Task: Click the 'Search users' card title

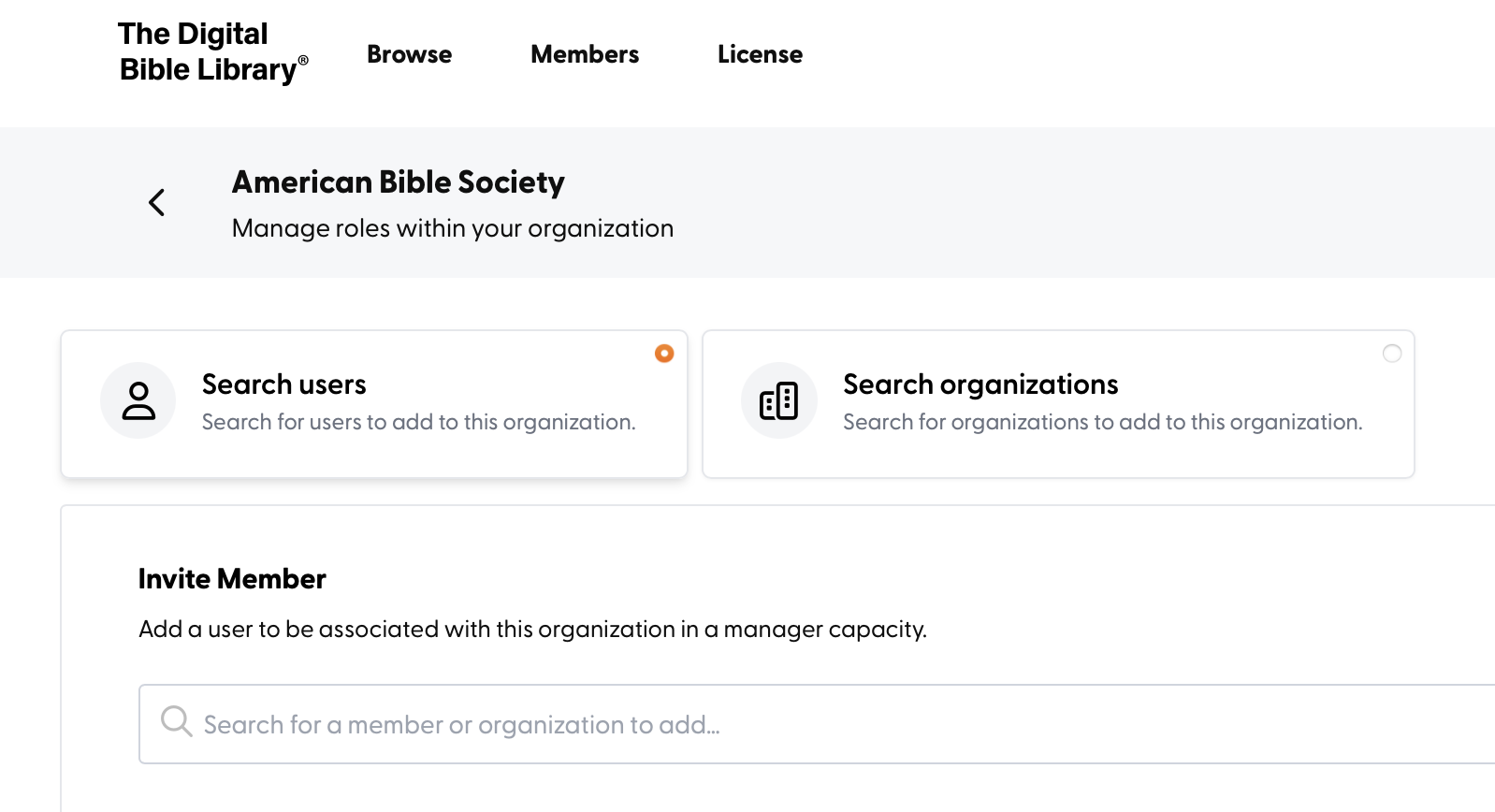Action: 284,384
